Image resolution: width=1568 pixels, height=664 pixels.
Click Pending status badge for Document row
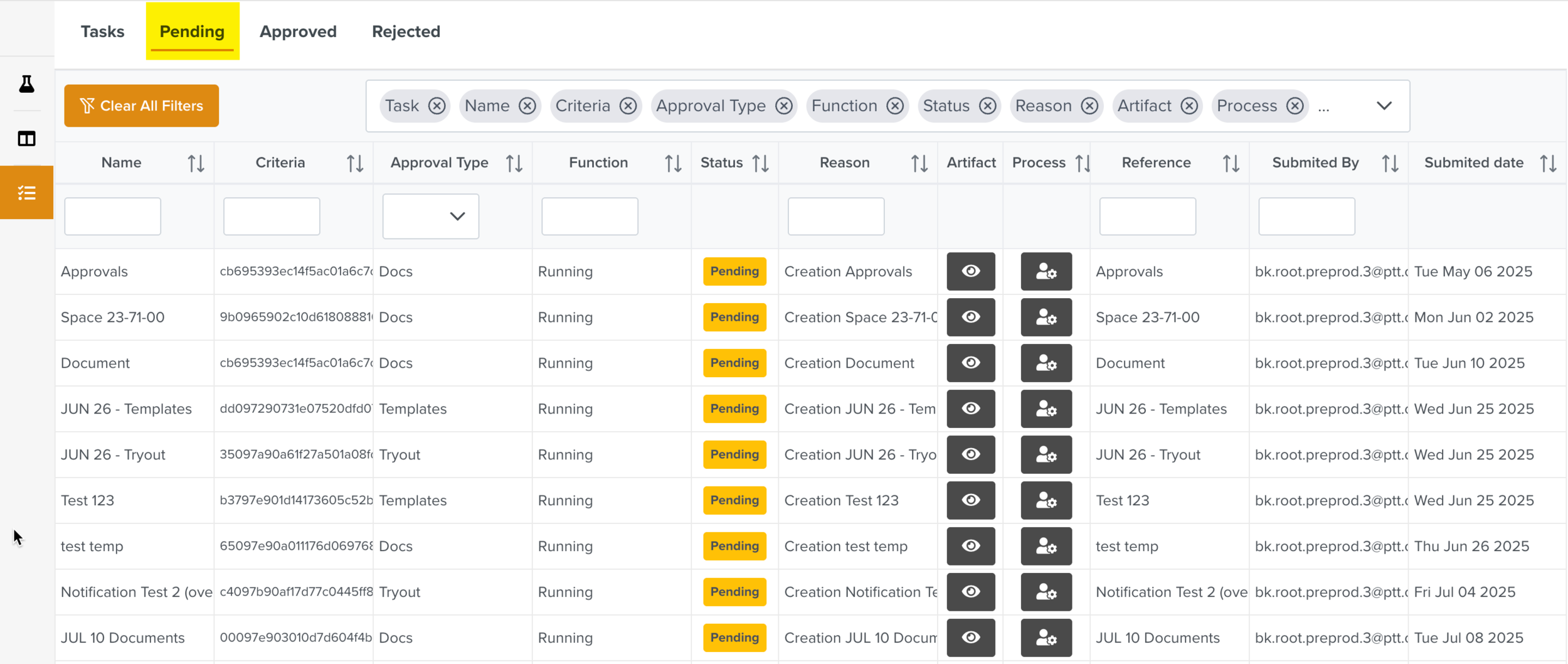[x=734, y=363]
